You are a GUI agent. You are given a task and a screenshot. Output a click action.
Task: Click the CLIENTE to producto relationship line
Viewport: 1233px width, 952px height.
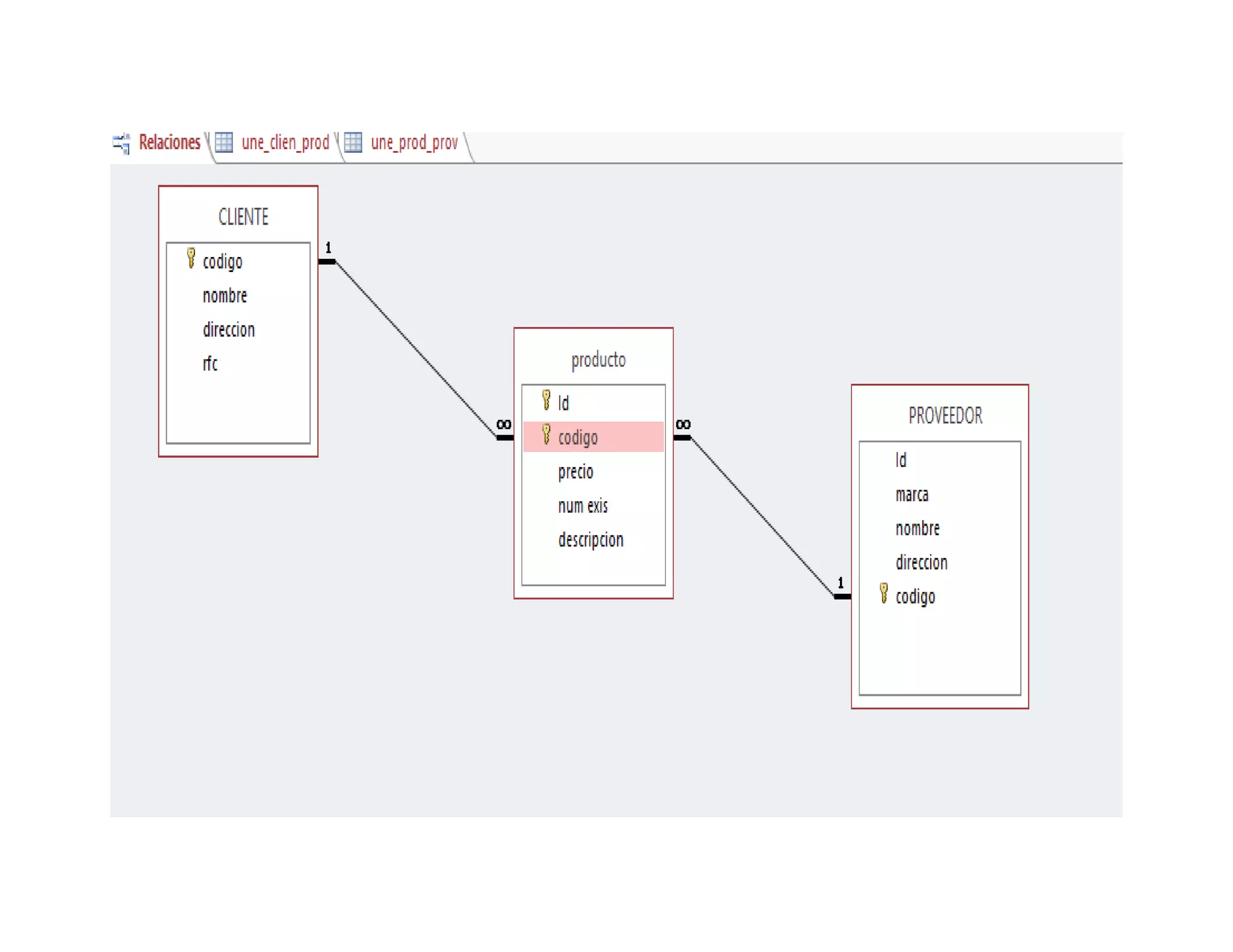[x=415, y=349]
